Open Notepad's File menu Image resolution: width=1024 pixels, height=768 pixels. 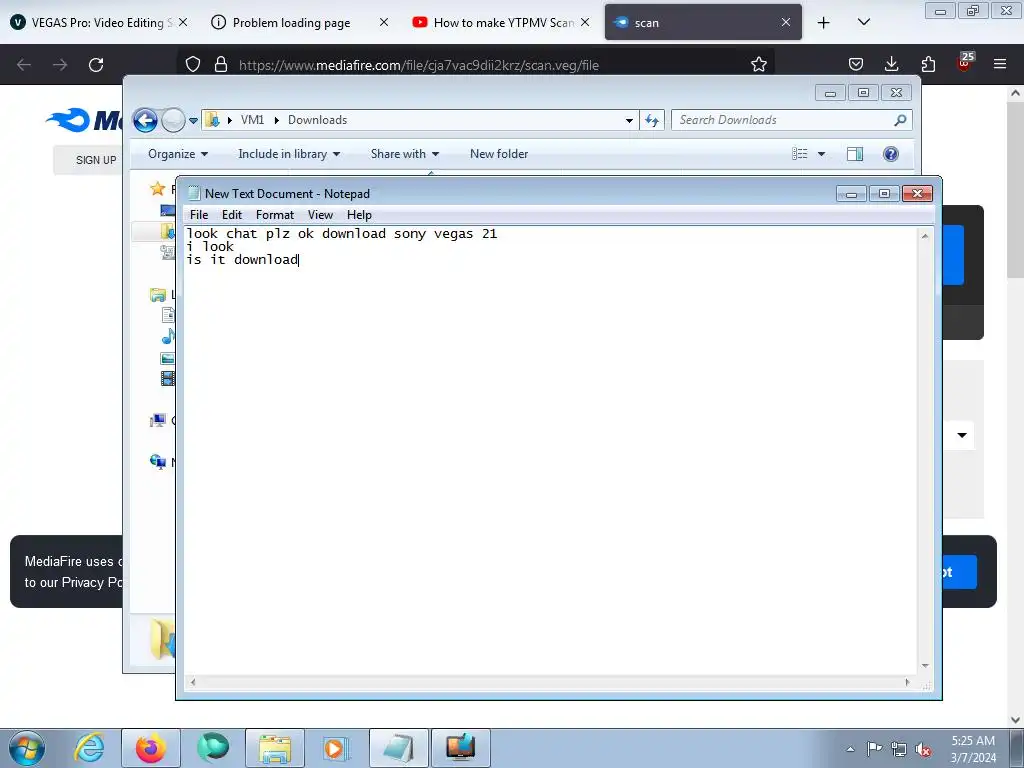[x=199, y=215]
